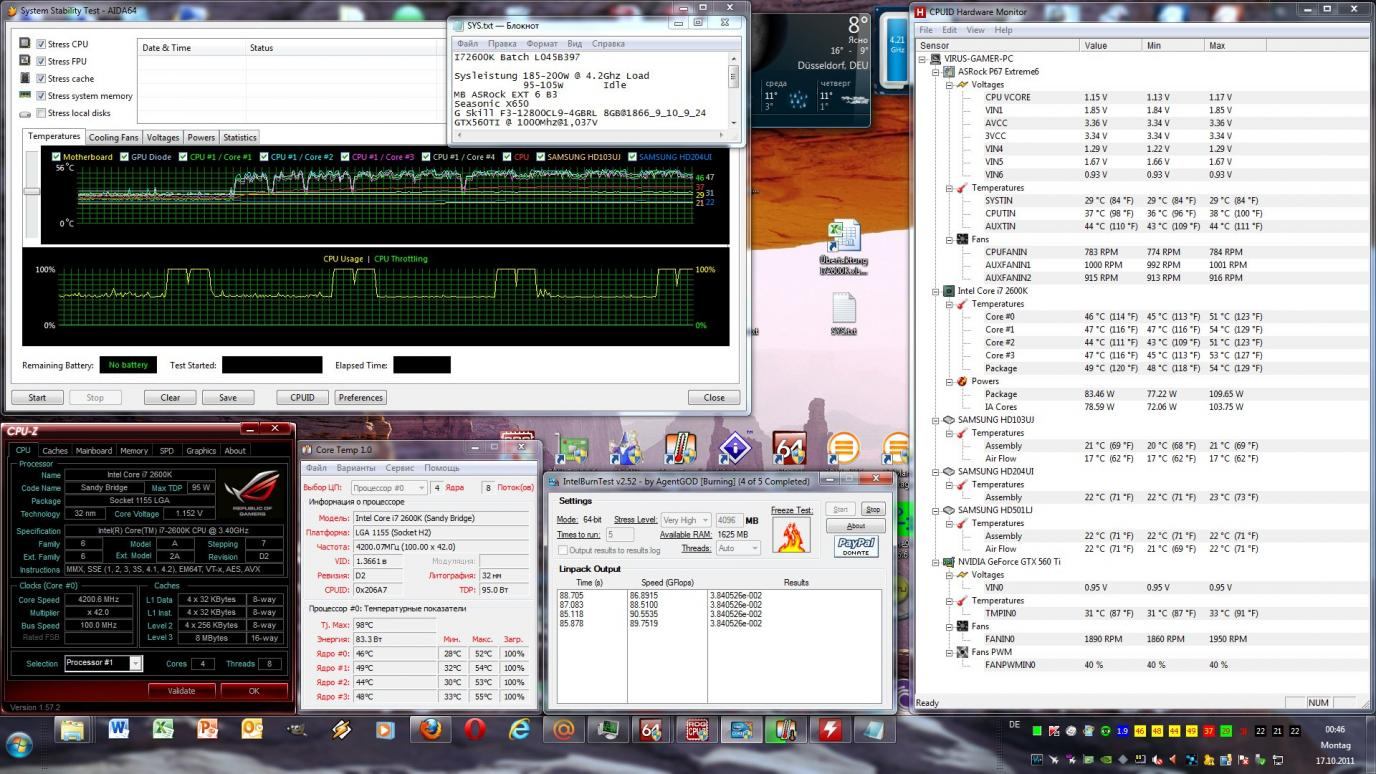Click the Freeze Test flame icon in IntelBurnTest
1376x774 pixels.
[x=791, y=535]
